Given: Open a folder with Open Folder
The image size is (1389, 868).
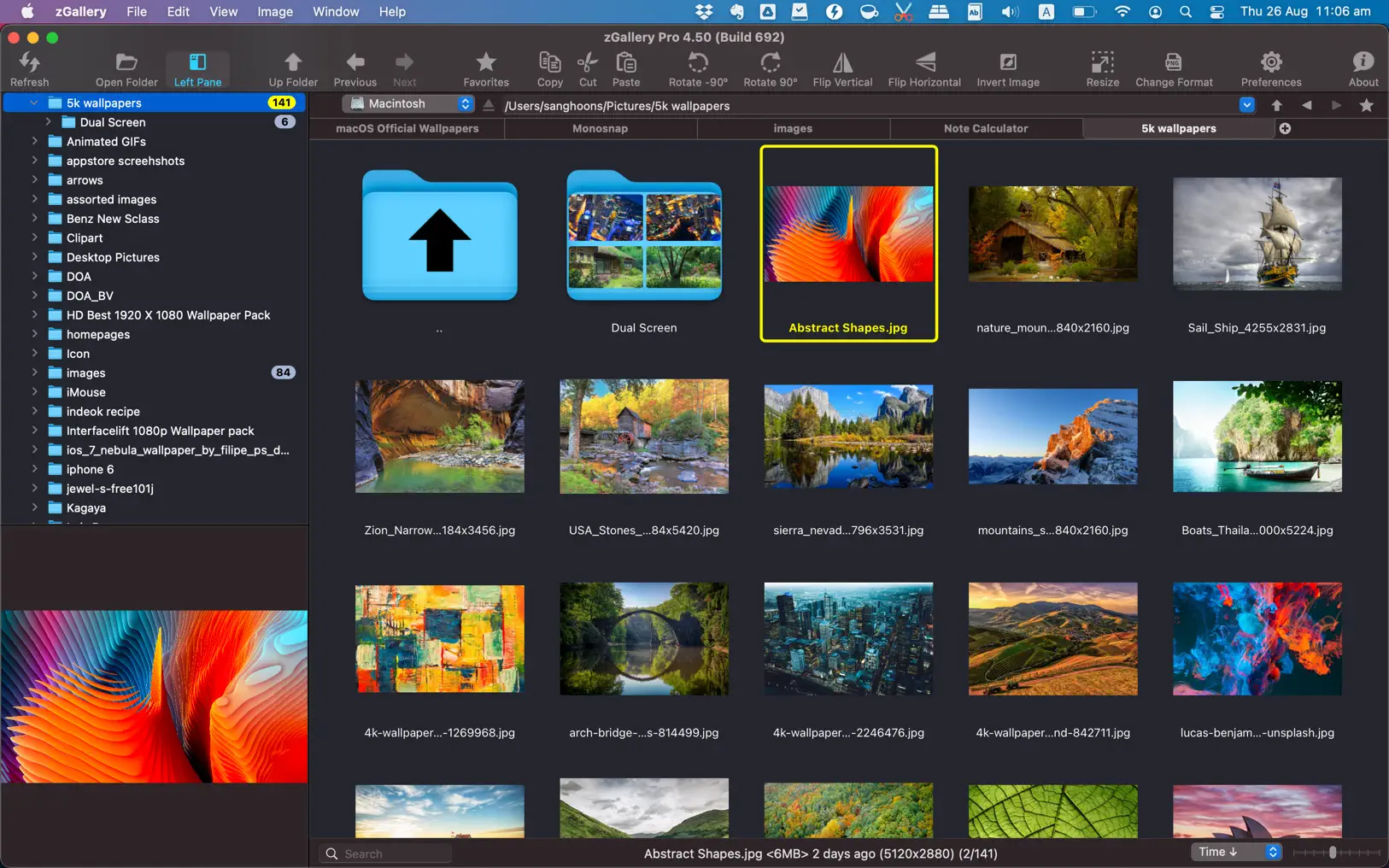Looking at the screenshot, I should point(126,68).
